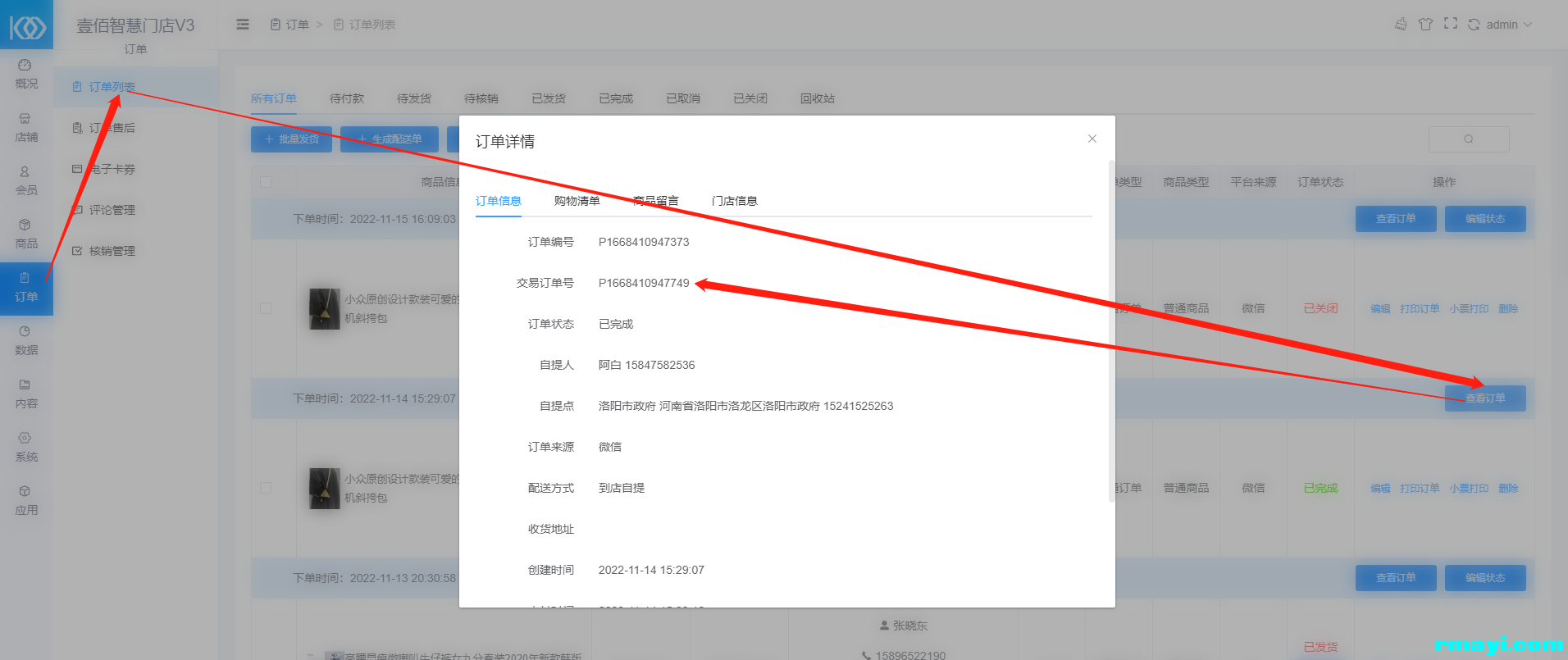Toggle the fullscreen icon in header
Screen dimensions: 1568x660
[x=1451, y=24]
